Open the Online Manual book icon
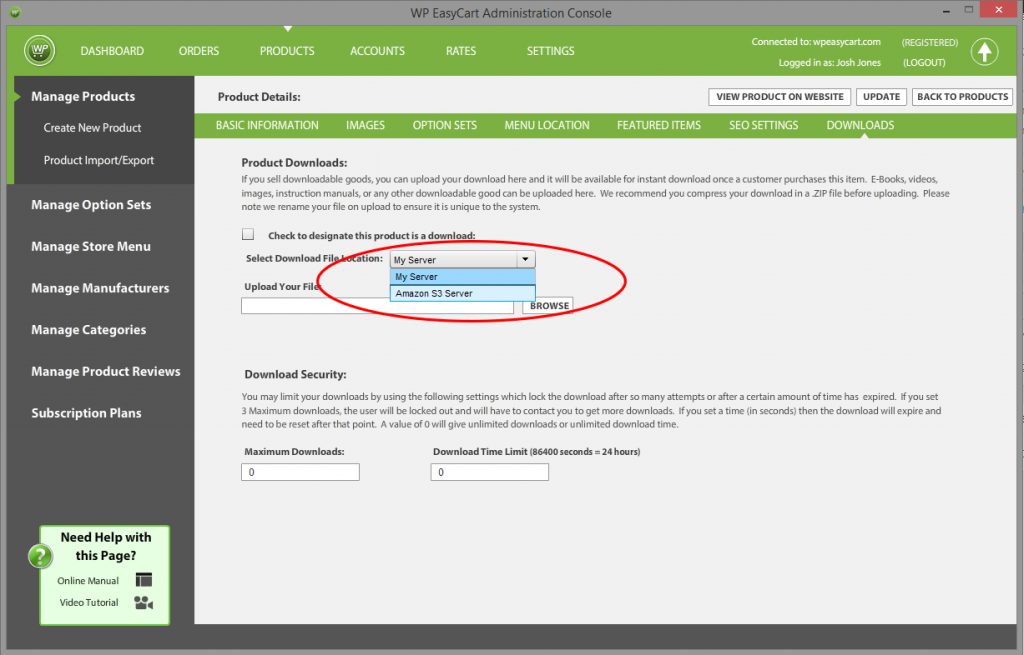1024x655 pixels. [x=144, y=580]
